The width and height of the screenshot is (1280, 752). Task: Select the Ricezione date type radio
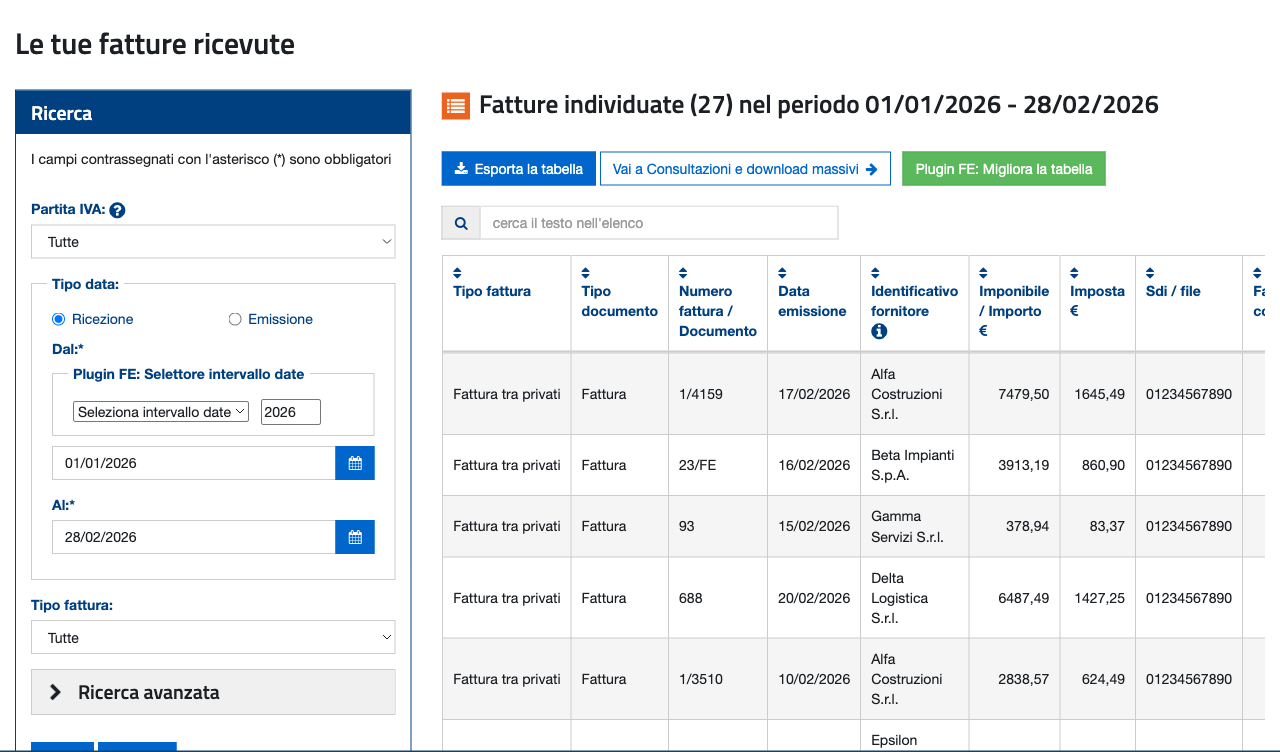point(59,319)
